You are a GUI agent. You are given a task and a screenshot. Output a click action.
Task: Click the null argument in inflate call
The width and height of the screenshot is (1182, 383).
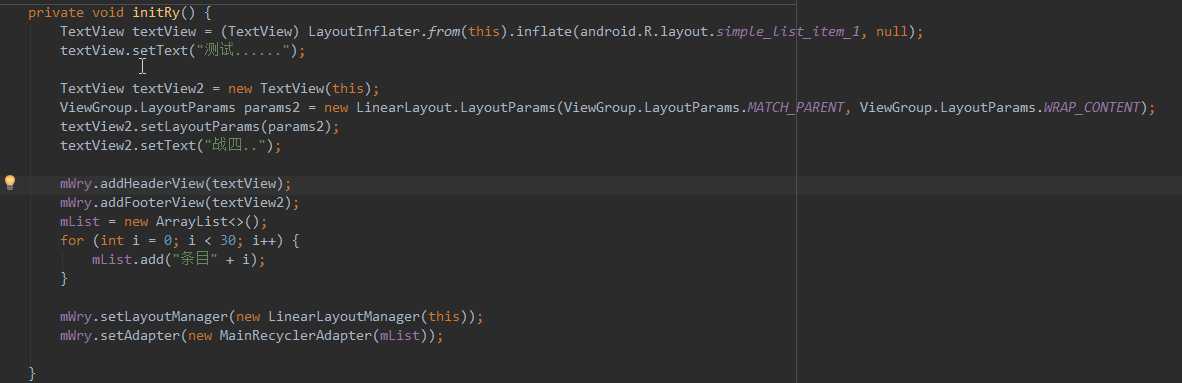[x=892, y=32]
